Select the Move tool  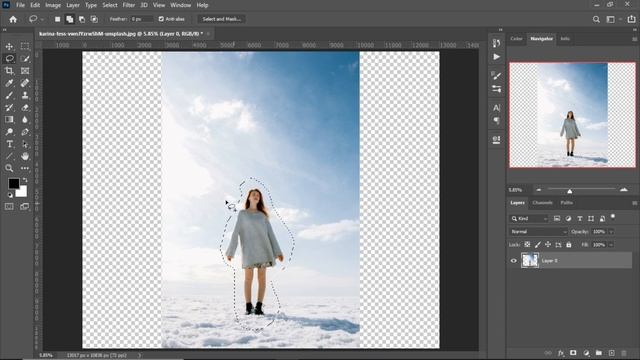pos(9,47)
